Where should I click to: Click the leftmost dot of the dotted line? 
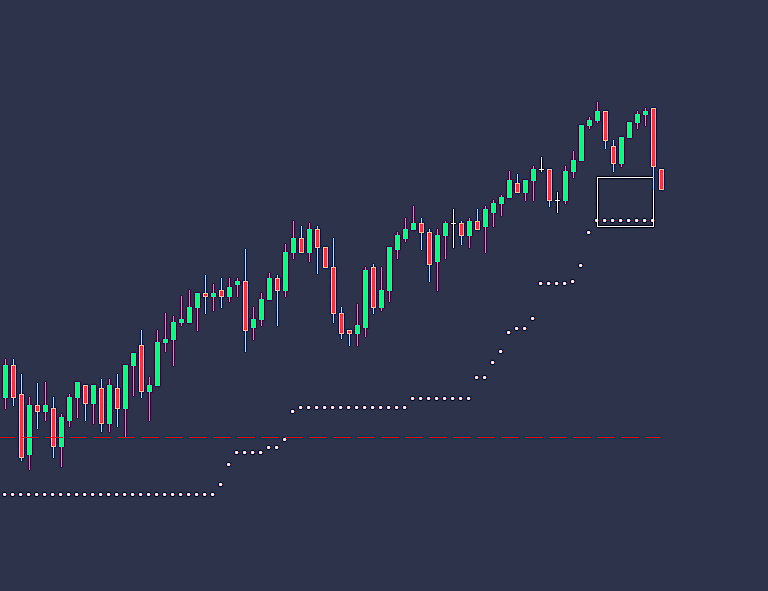pos(4,494)
